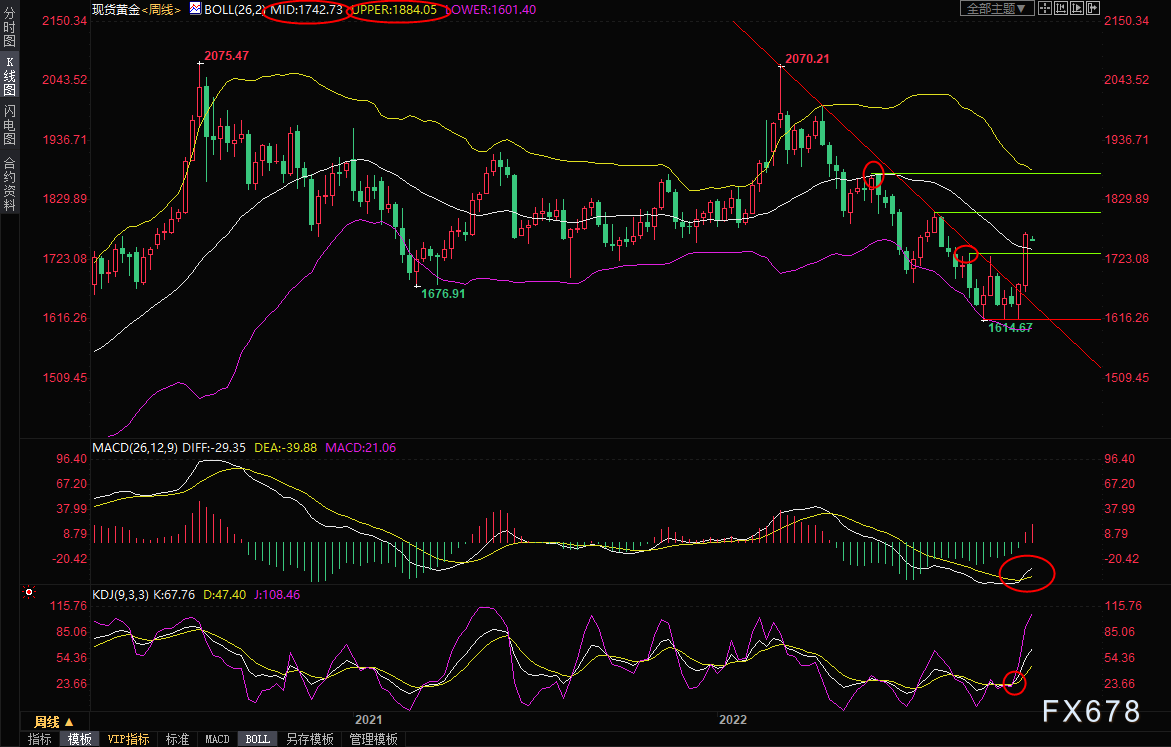Screen dimensions: 1171x747
Task: Click the 管理模板 button
Action: point(373,739)
